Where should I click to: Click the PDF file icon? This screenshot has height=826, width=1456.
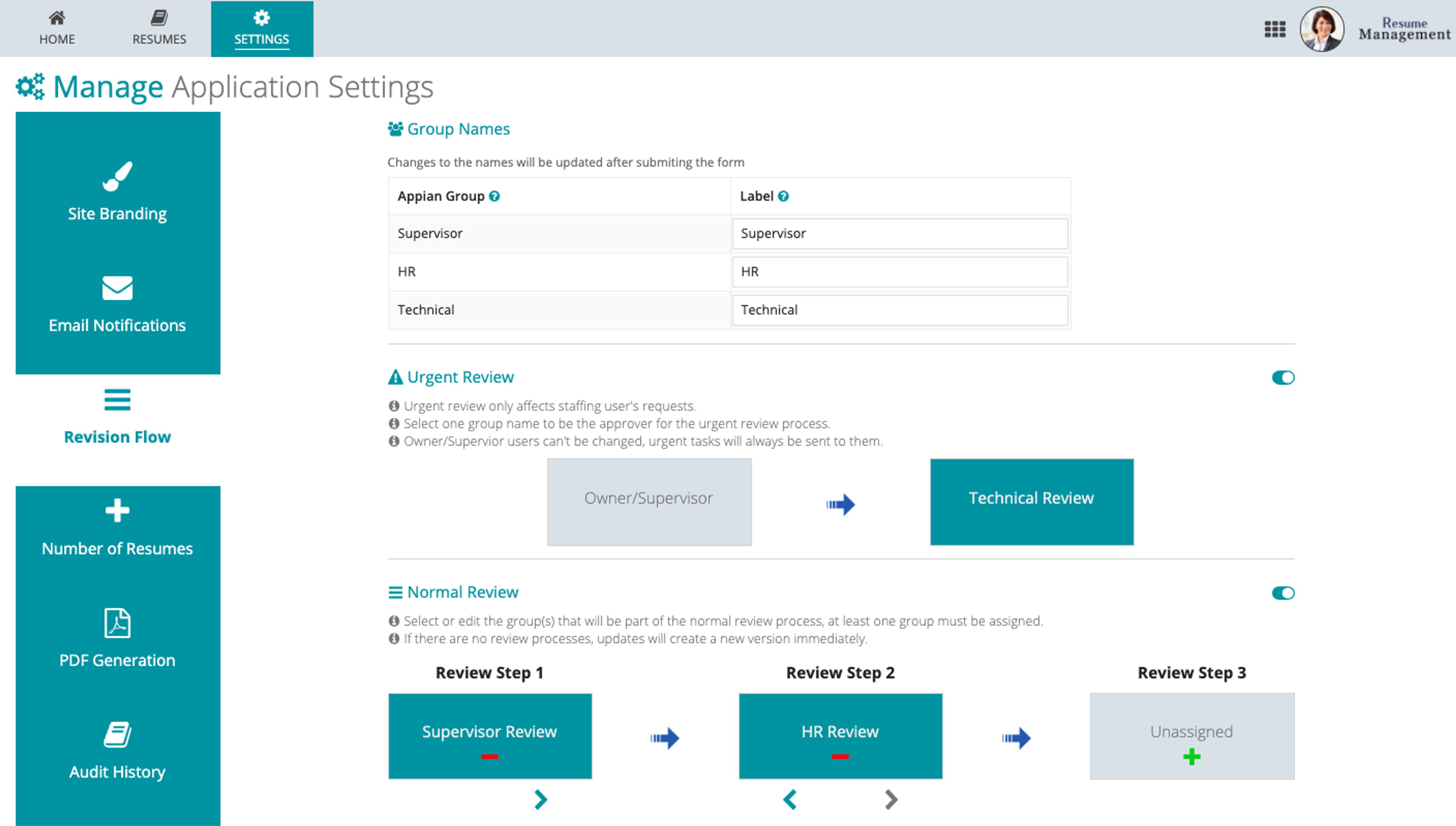(118, 623)
